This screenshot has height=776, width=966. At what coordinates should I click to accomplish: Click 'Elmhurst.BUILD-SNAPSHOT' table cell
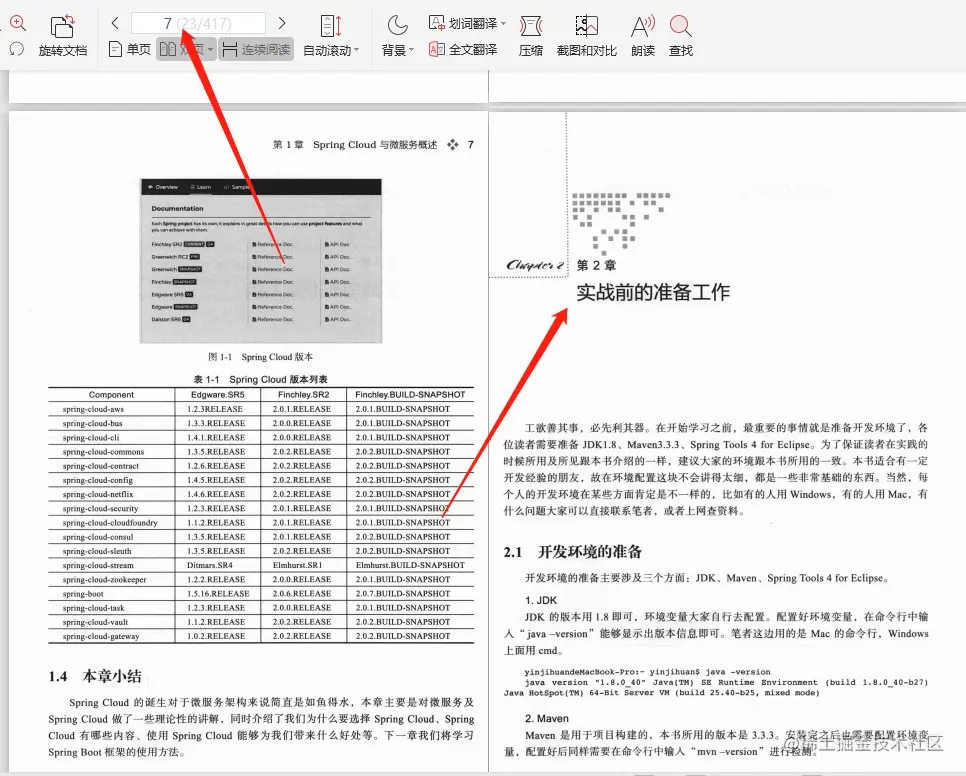tap(410, 565)
